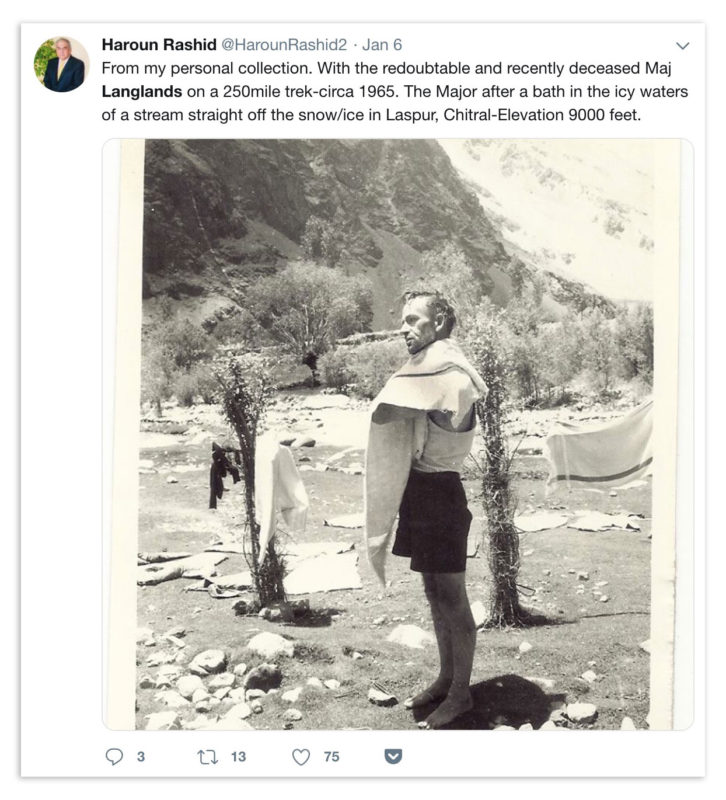Image resolution: width=726 pixels, height=800 pixels.
Task: Retweet this post using the retweet icon
Action: pos(208,756)
